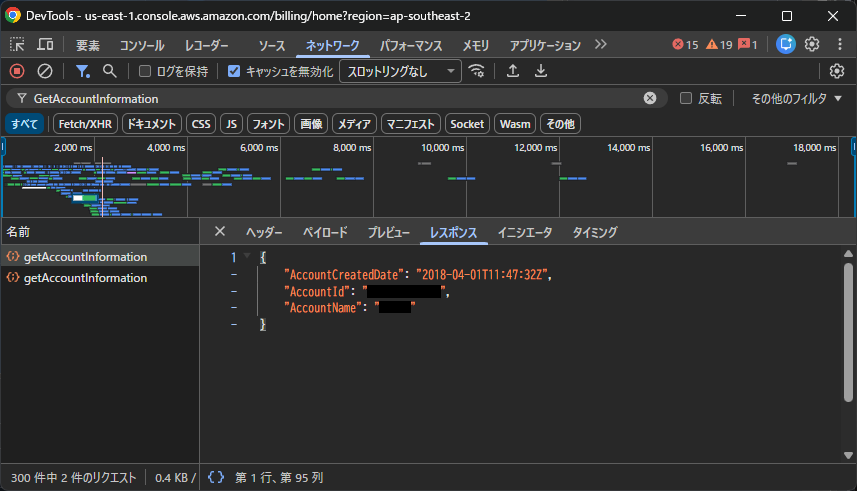The width and height of the screenshot is (857, 491).
Task: Open DevTools settings gear in top bar
Action: (x=812, y=44)
